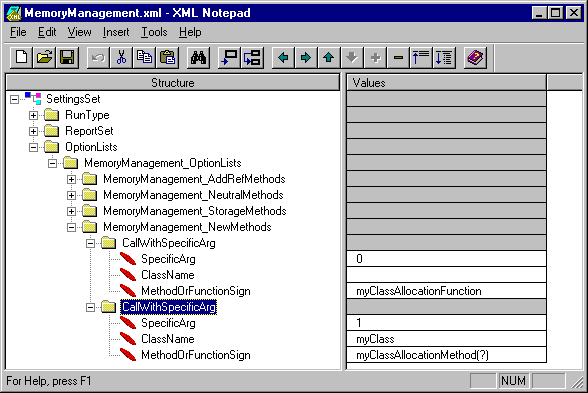Click the myClassAllocationMethod(?) value field
Screen dimensions: 588x393
446,355
